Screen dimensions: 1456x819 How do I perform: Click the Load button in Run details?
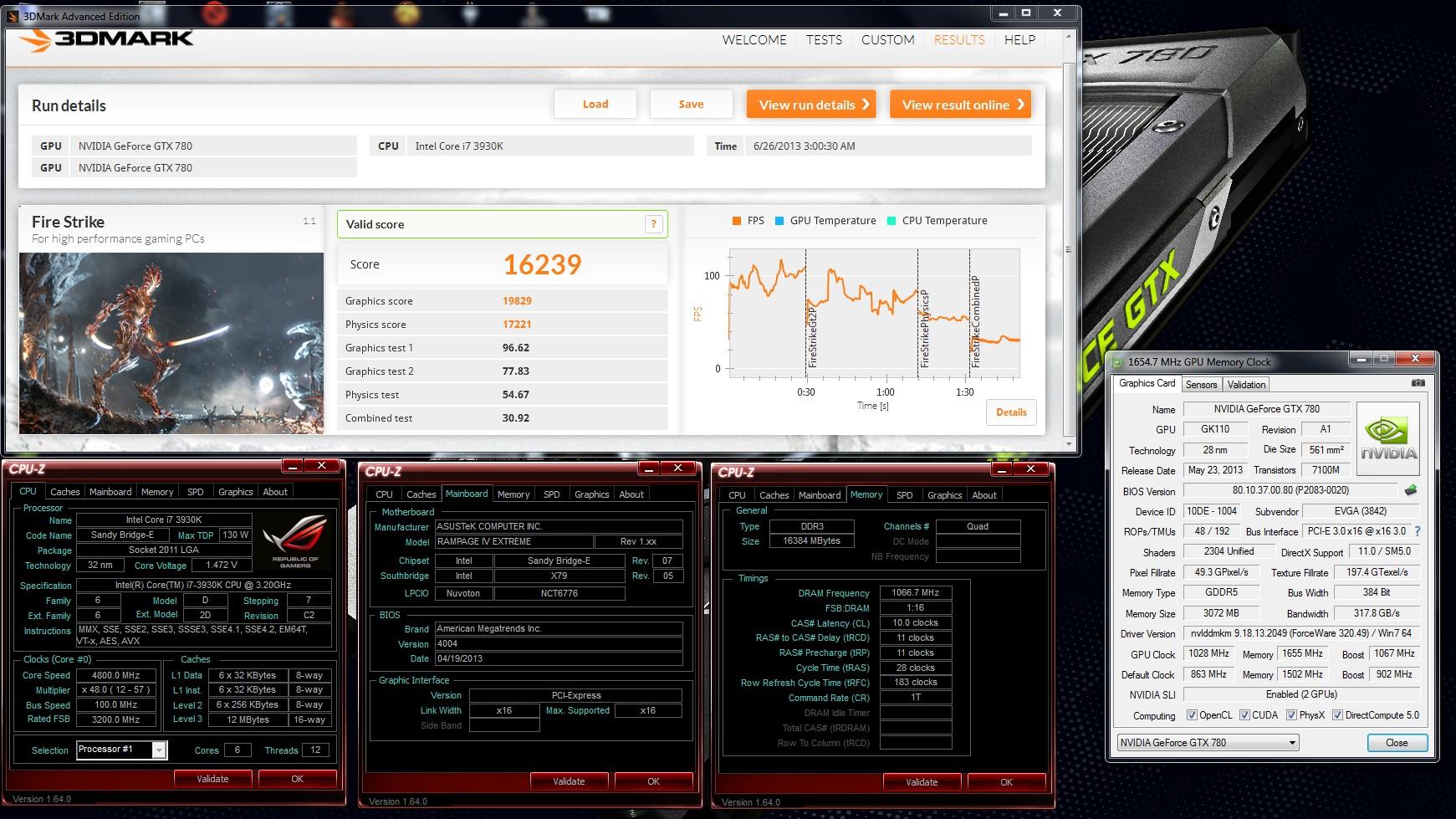(x=595, y=104)
